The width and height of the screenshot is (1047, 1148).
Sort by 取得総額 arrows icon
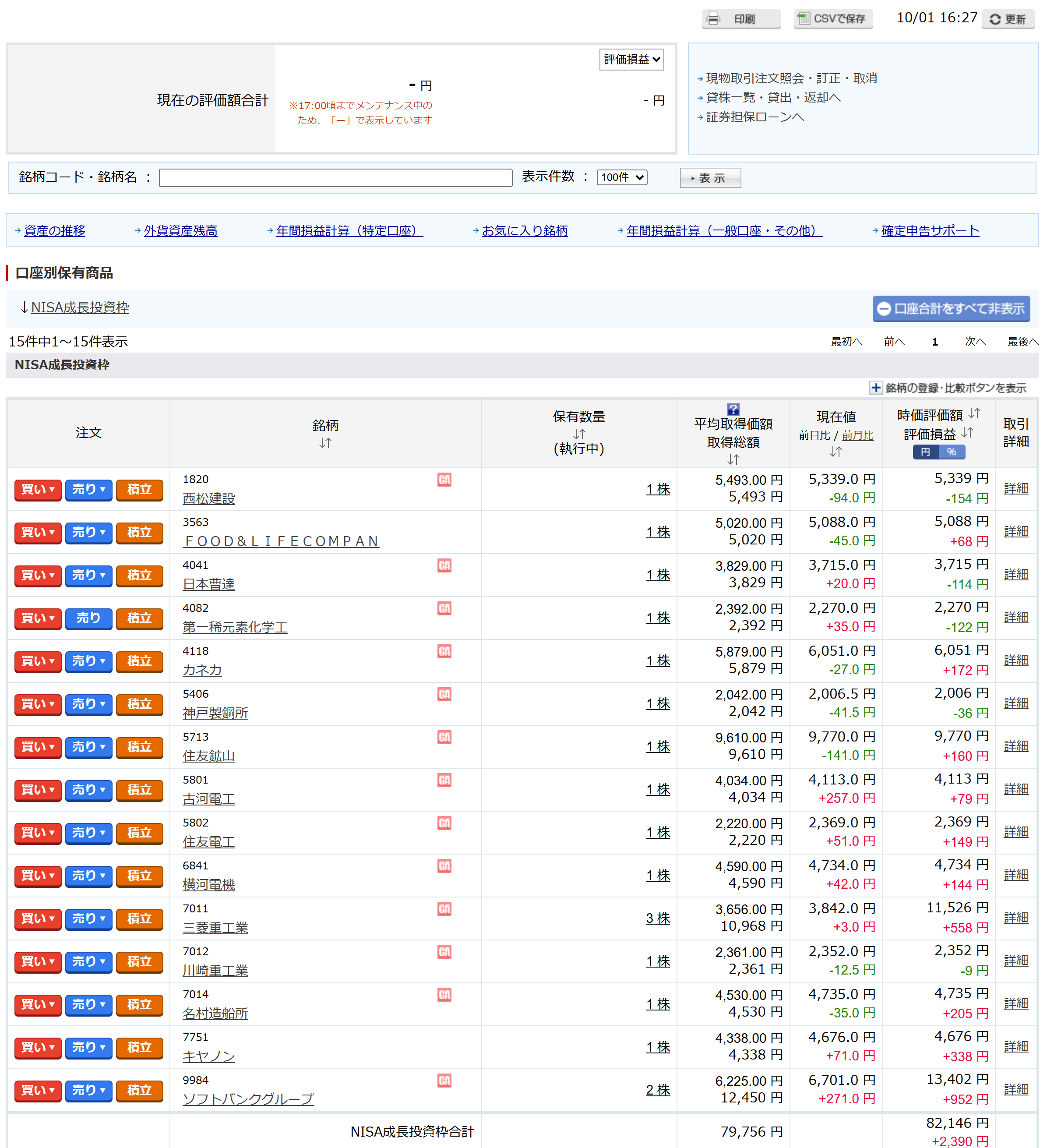click(733, 459)
